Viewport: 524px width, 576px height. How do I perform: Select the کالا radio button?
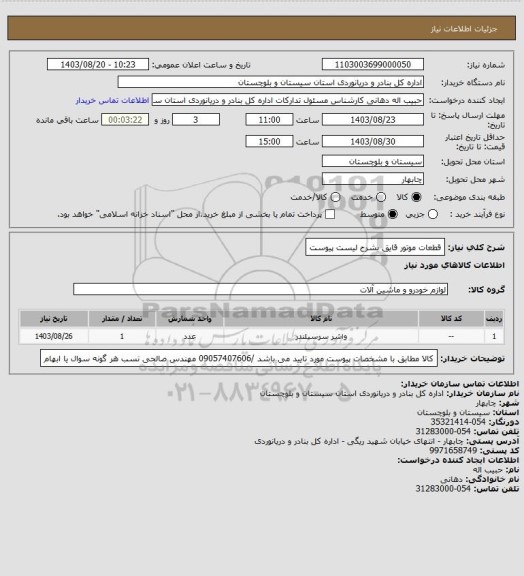(416, 197)
